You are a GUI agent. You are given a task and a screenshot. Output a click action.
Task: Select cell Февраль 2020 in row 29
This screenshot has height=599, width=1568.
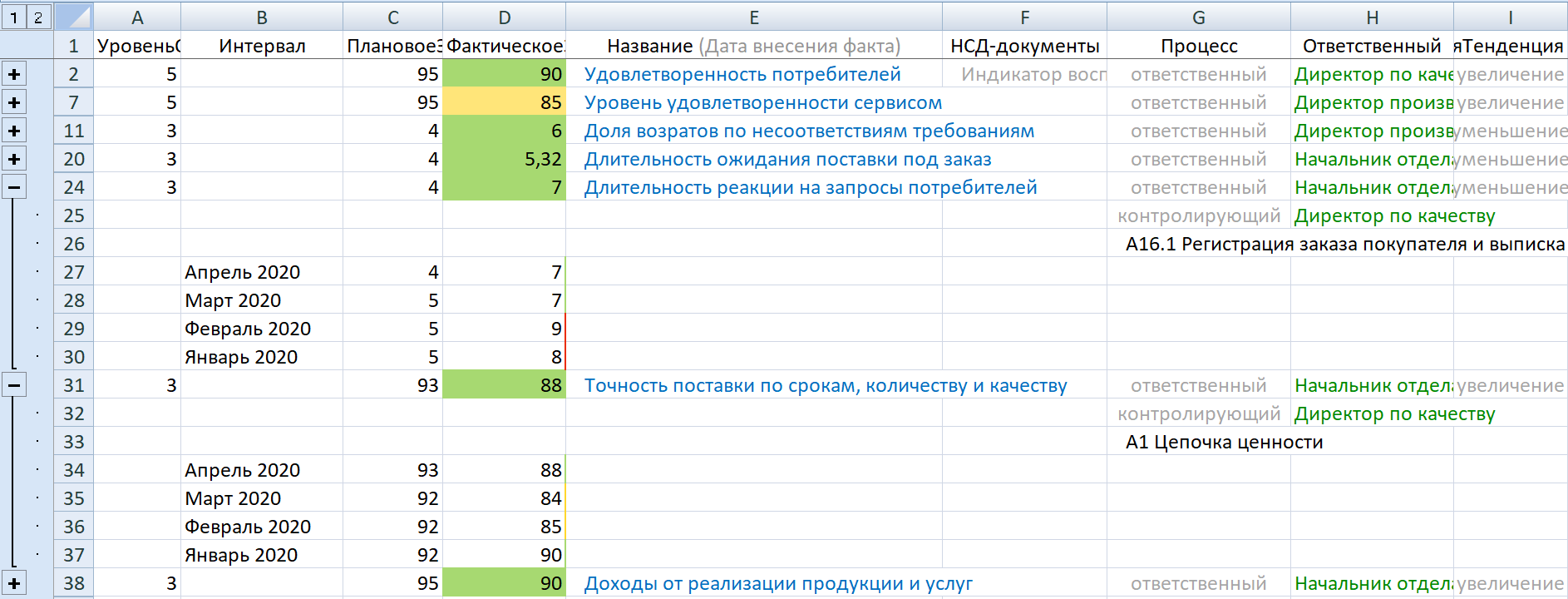click(261, 329)
